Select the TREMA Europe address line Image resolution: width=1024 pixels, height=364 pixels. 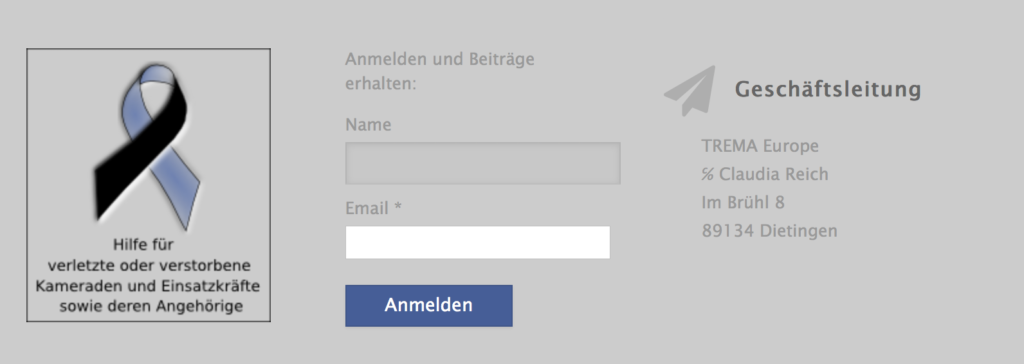coord(760,146)
